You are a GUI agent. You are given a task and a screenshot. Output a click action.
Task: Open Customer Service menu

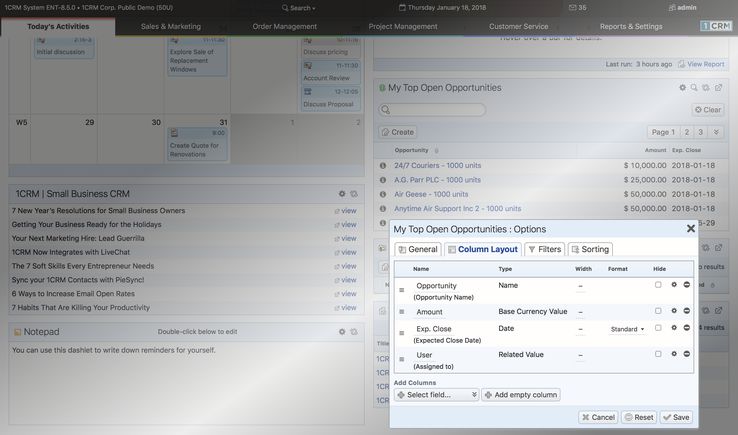(x=519, y=26)
